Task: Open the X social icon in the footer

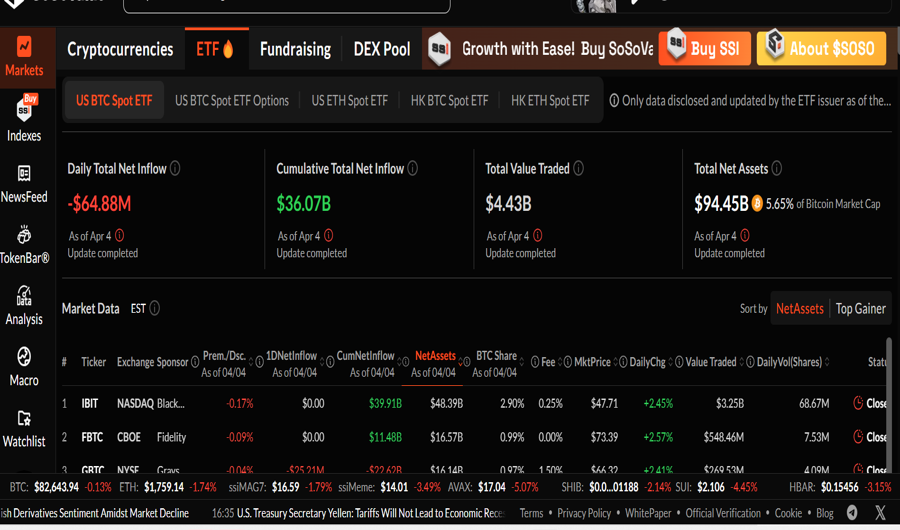Action: (x=880, y=513)
